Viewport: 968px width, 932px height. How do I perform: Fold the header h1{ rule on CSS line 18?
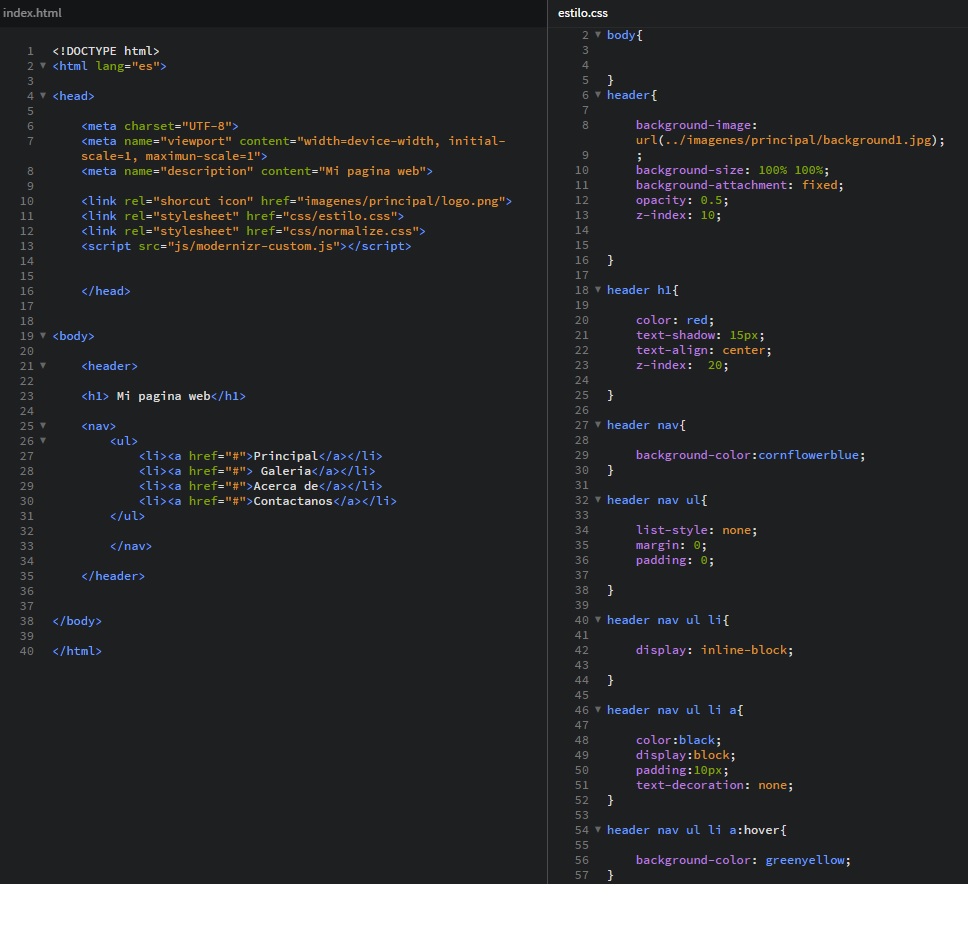[598, 289]
